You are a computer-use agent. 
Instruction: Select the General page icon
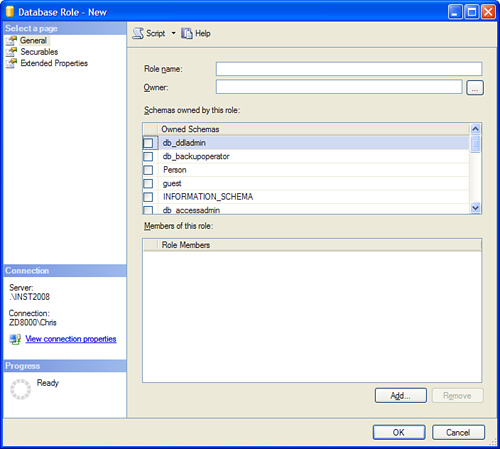point(11,41)
